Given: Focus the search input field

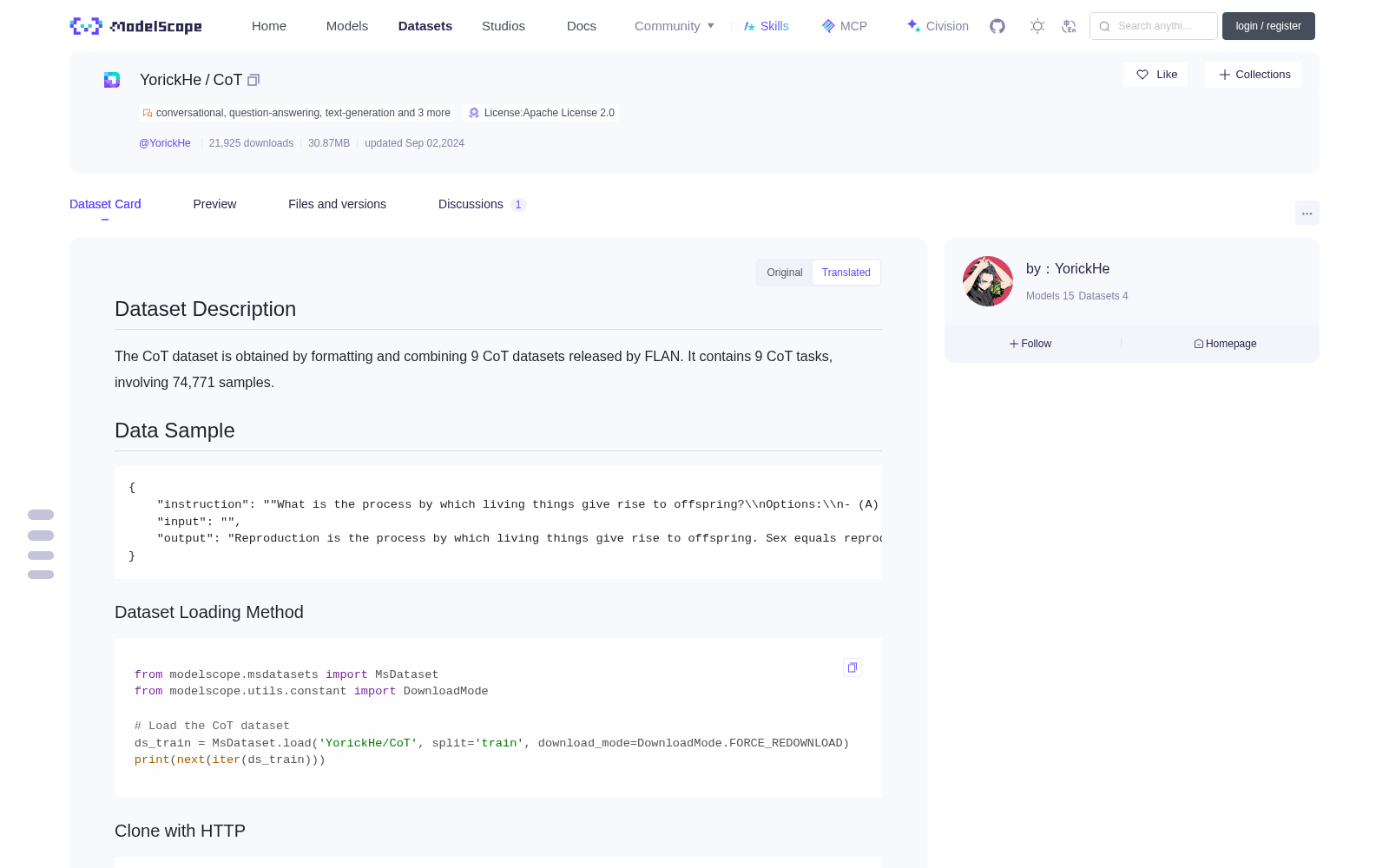Looking at the screenshot, I should (x=1154, y=26).
